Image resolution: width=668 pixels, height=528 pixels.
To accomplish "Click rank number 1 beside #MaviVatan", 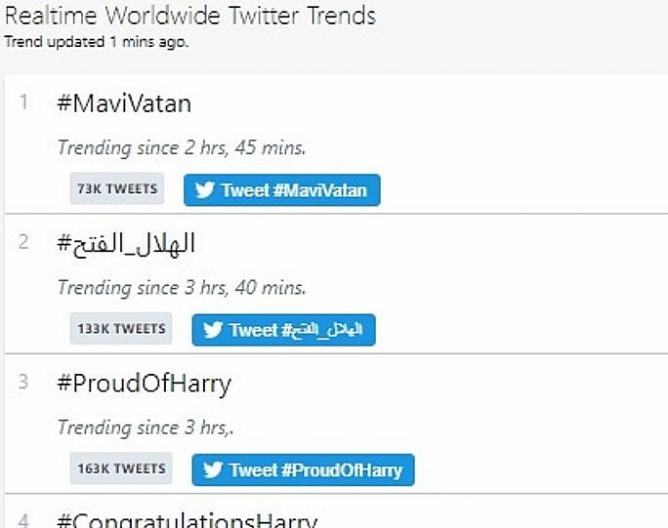I will click(x=23, y=102).
